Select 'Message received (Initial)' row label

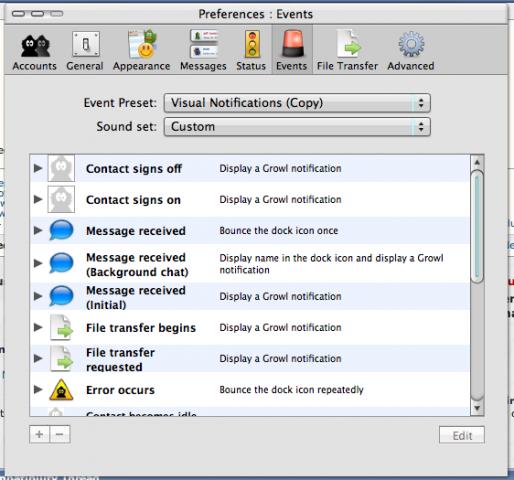pyautogui.click(x=136, y=297)
